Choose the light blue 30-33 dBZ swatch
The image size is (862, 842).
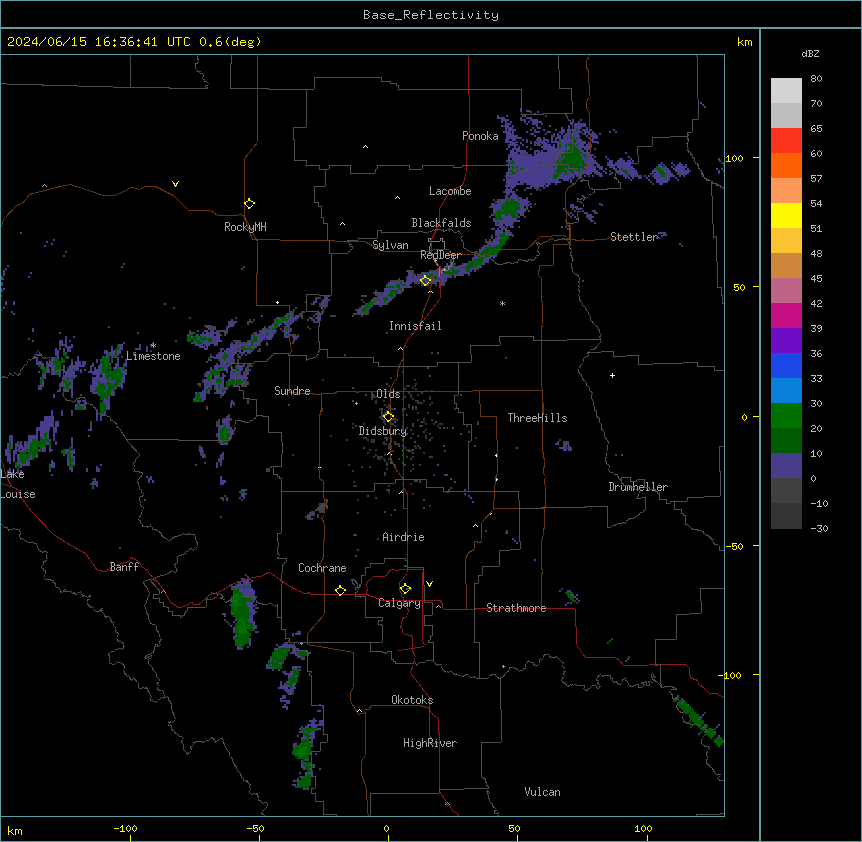(786, 391)
